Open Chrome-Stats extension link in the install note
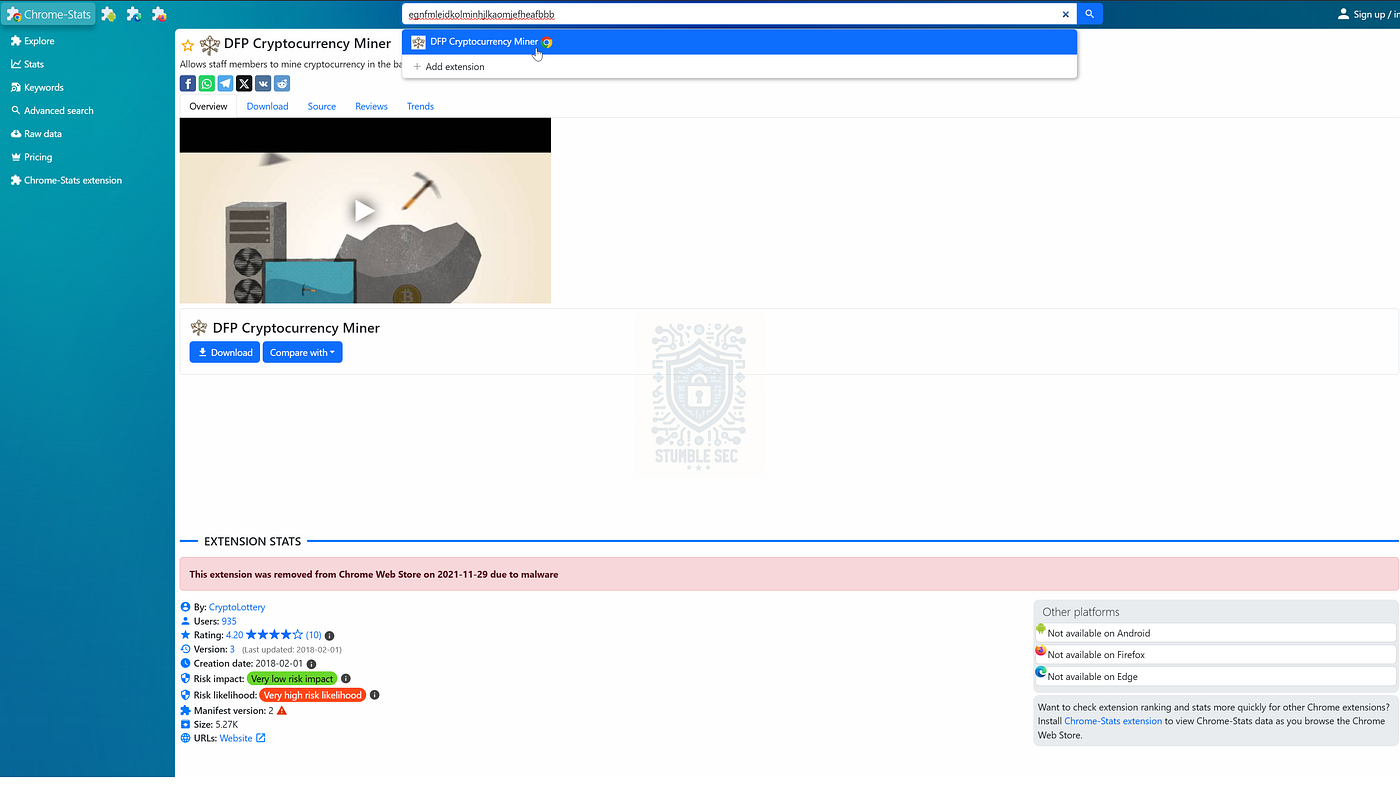 pyautogui.click(x=1113, y=721)
